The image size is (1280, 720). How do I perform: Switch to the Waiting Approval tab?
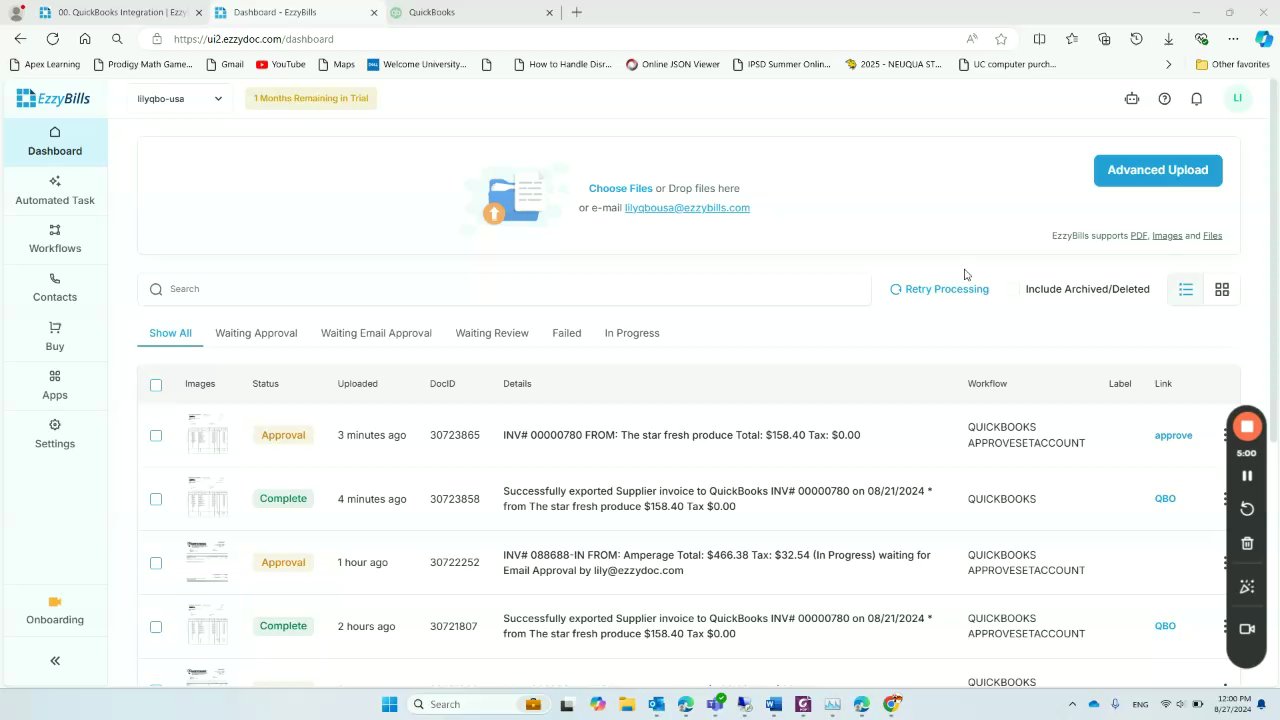(256, 333)
